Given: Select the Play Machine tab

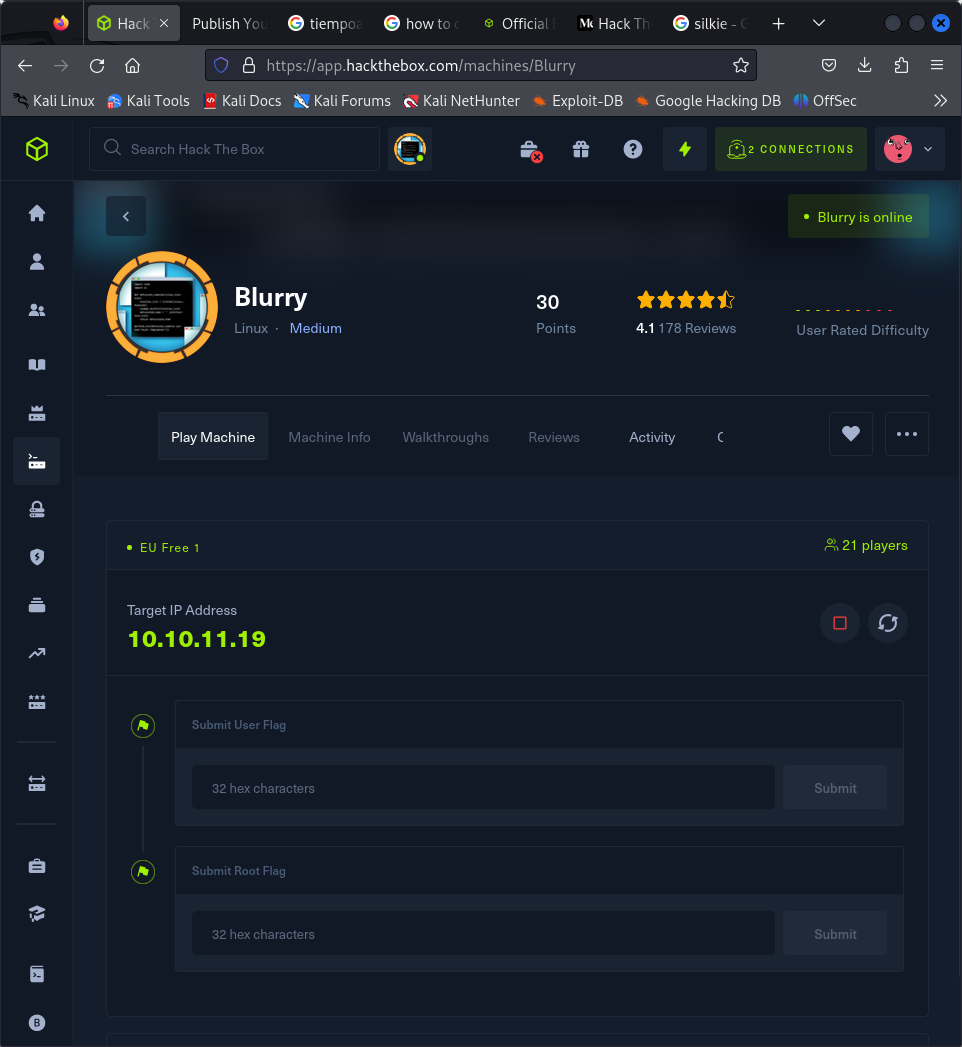Looking at the screenshot, I should 213,436.
